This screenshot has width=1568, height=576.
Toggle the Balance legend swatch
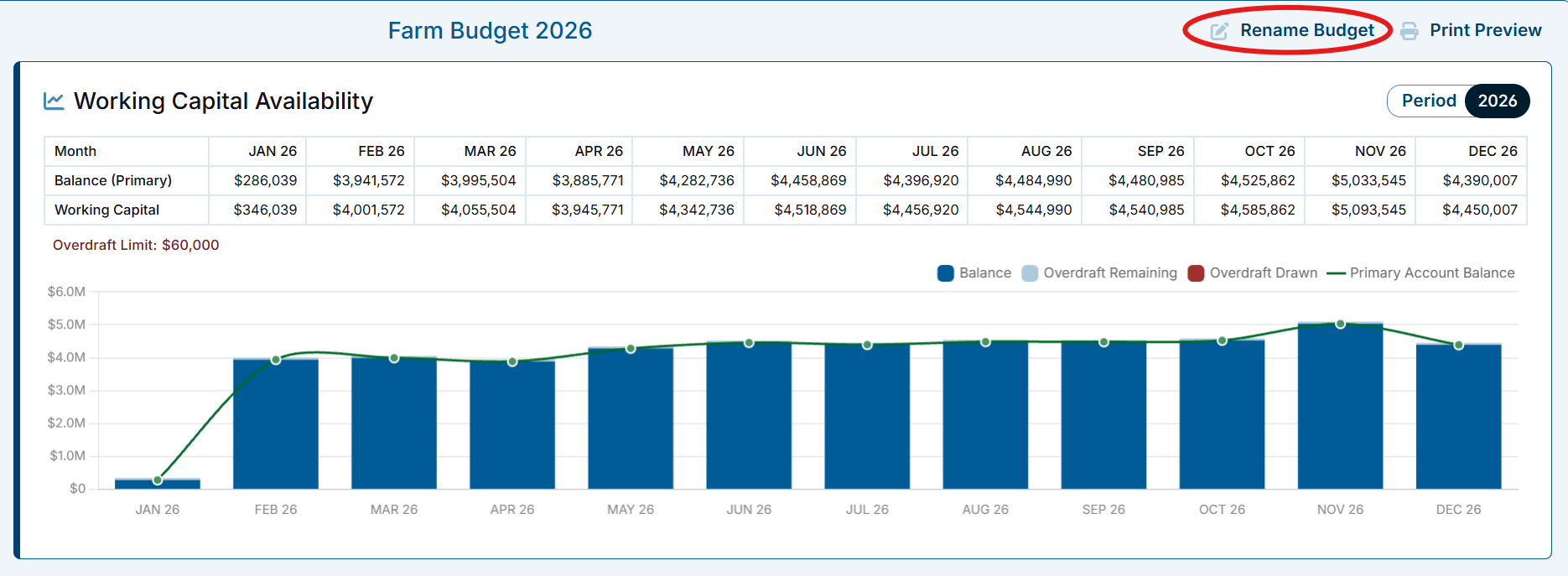point(946,273)
